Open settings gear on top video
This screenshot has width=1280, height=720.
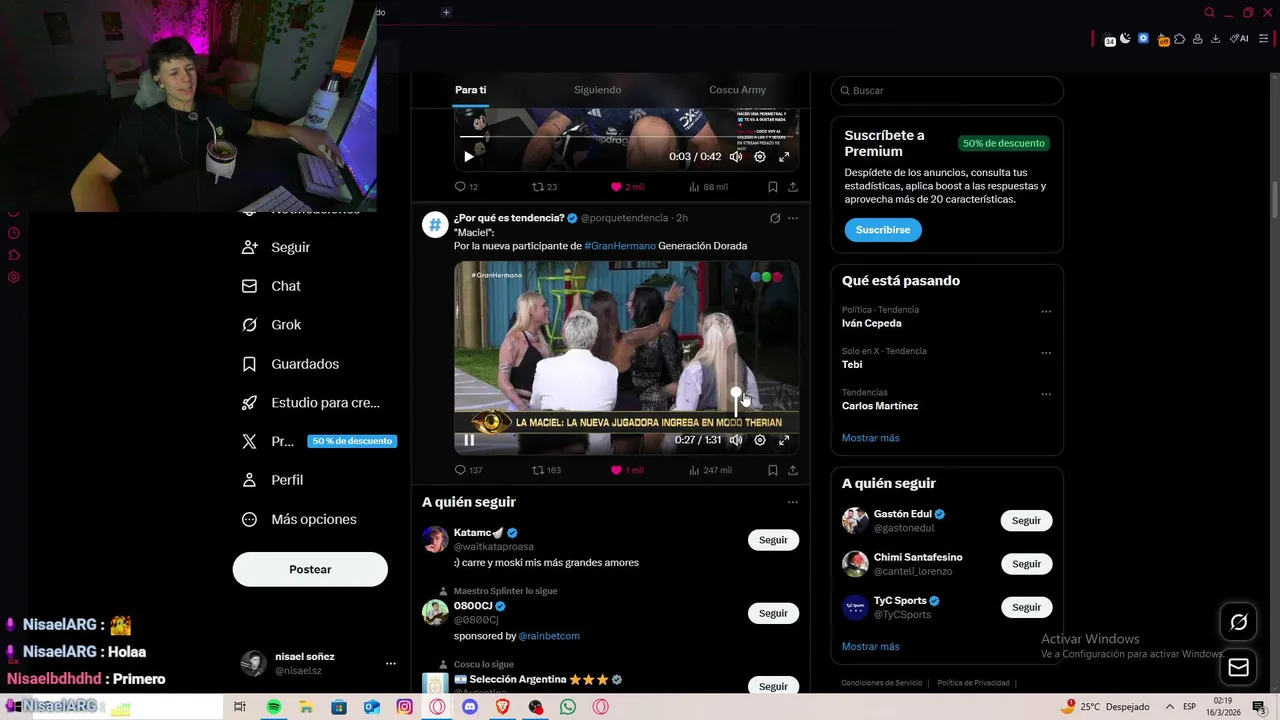pos(760,157)
